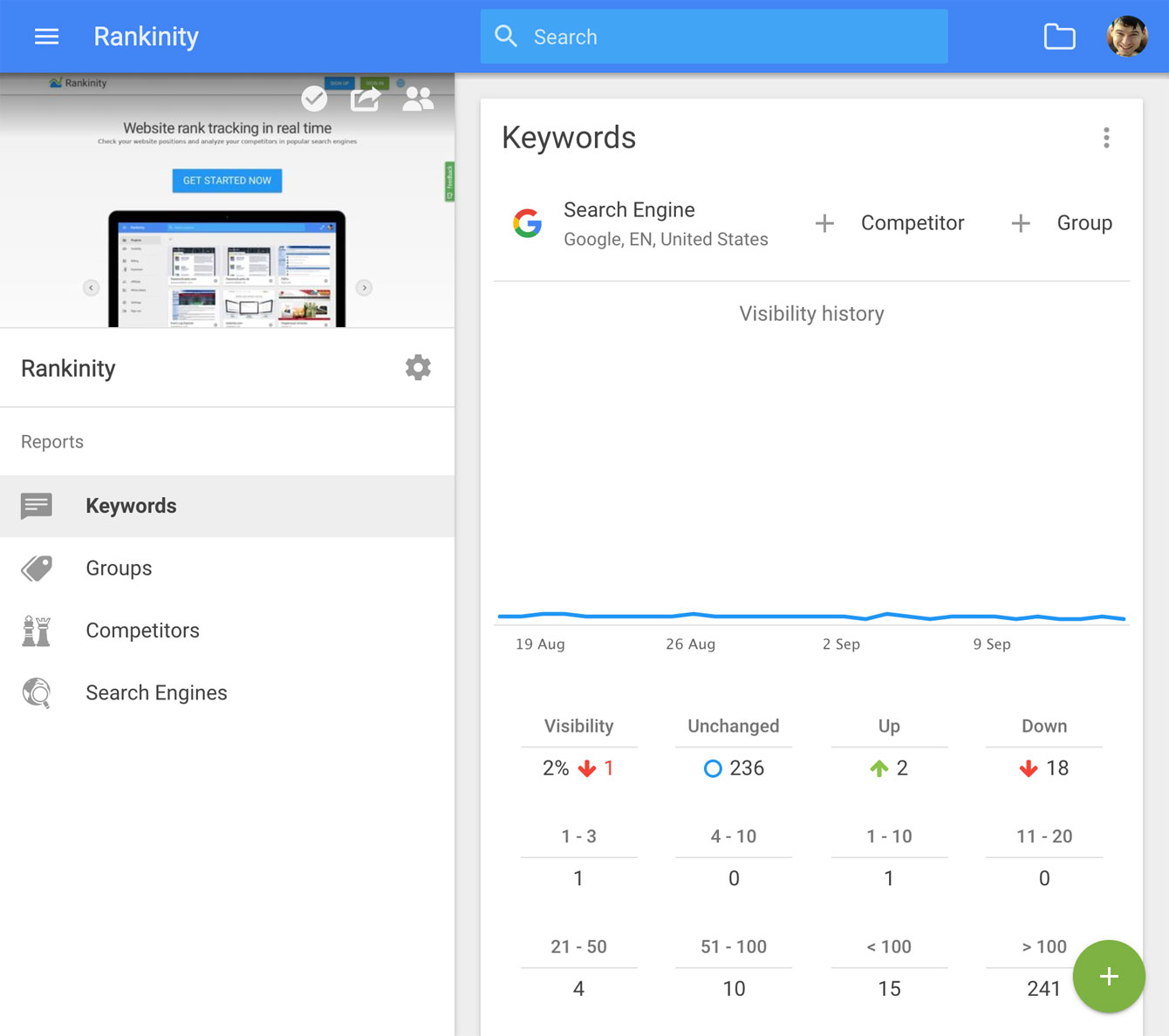Click the blue circle Unchanged icon
The image size is (1169, 1036).
(x=713, y=768)
